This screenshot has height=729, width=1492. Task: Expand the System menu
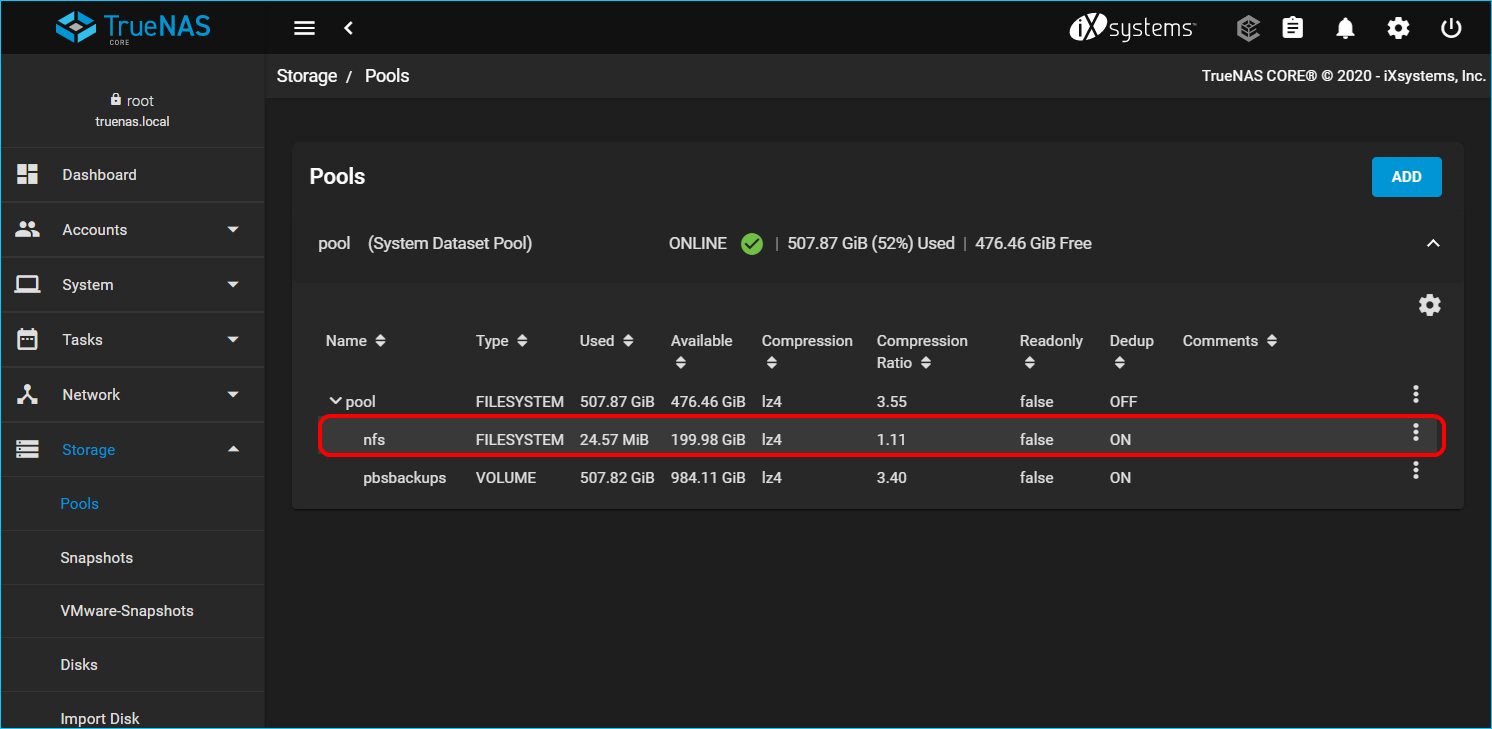[x=133, y=285]
